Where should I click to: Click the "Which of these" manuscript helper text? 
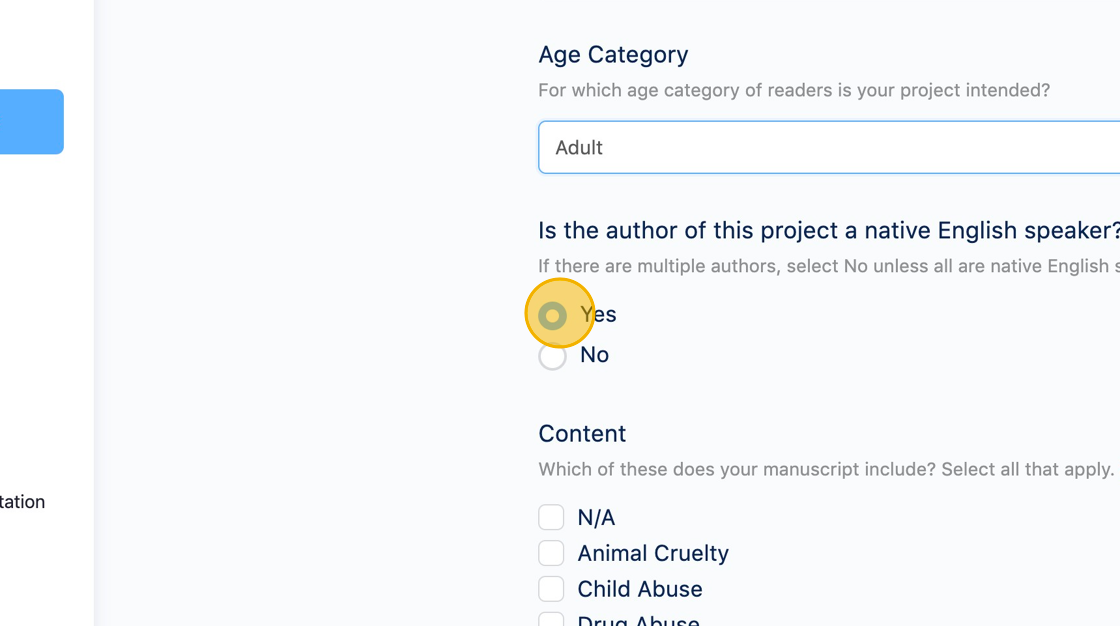point(826,470)
